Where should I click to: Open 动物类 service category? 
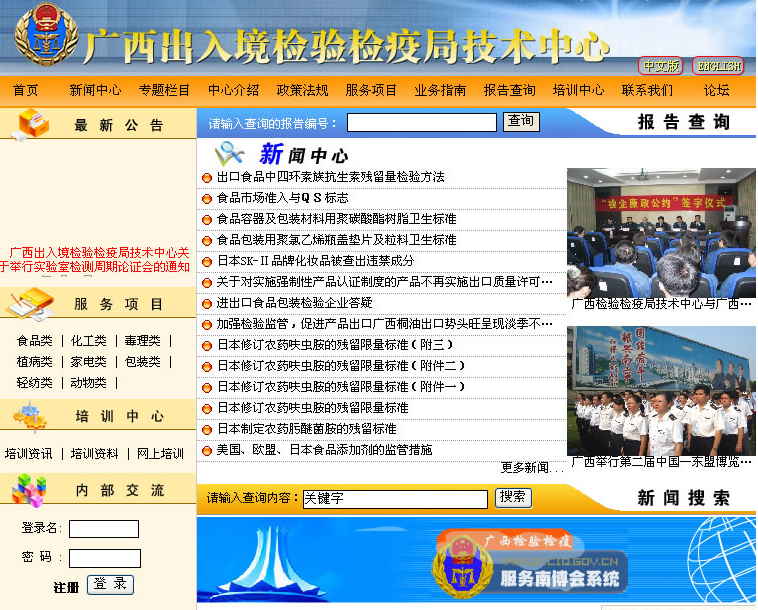tap(88, 383)
